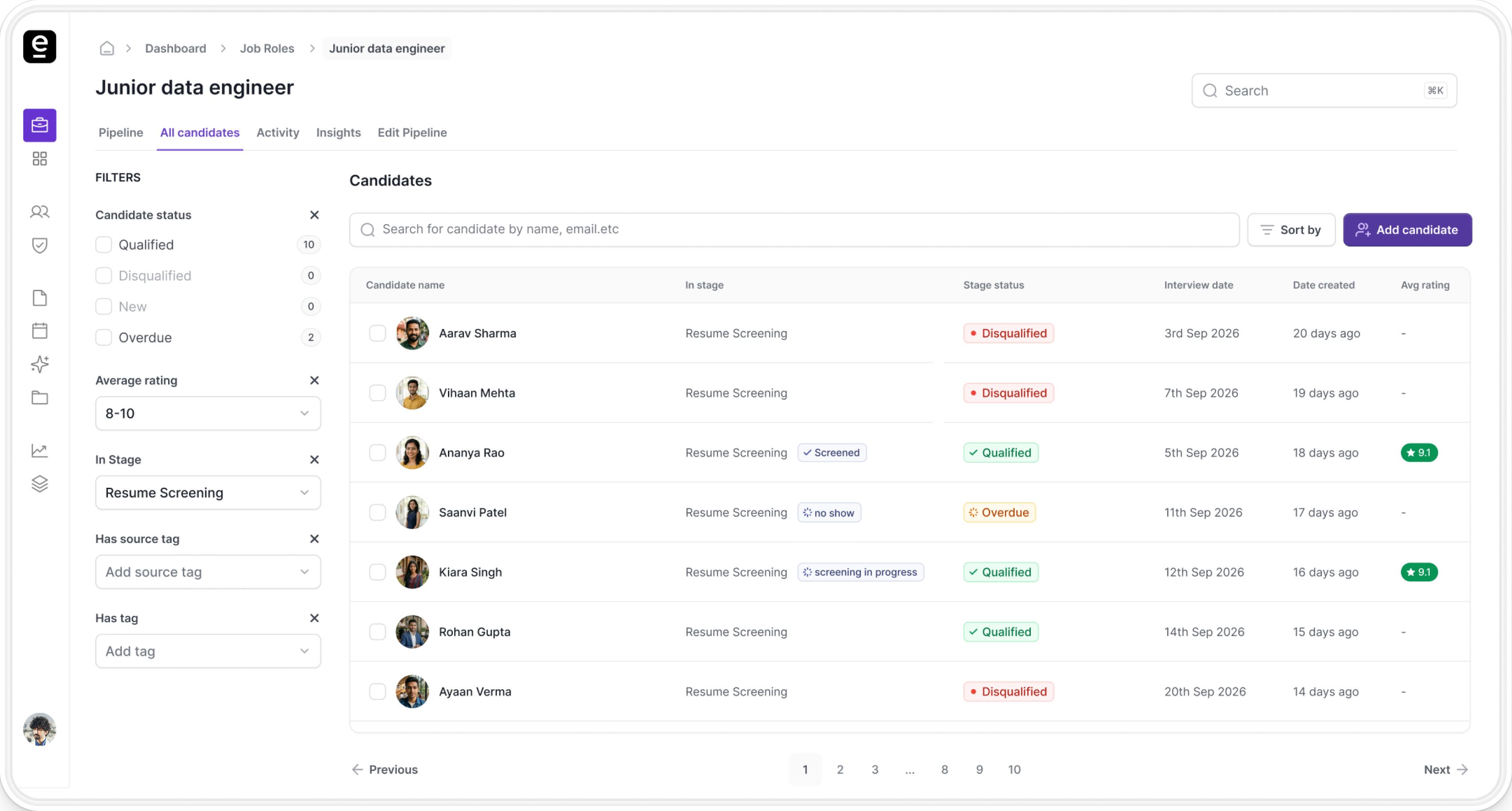The image size is (1512, 811).
Task: Switch to the Edit Pipeline tab
Action: point(412,132)
